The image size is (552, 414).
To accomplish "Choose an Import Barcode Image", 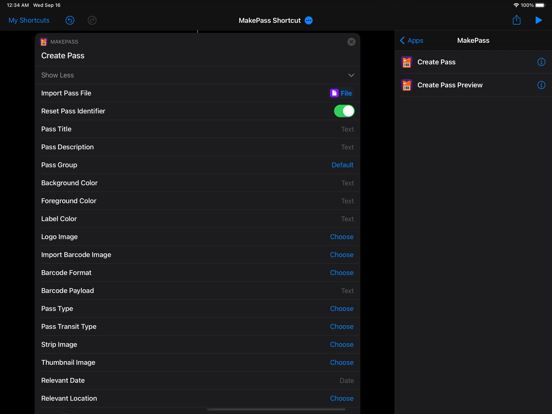I will 341,255.
